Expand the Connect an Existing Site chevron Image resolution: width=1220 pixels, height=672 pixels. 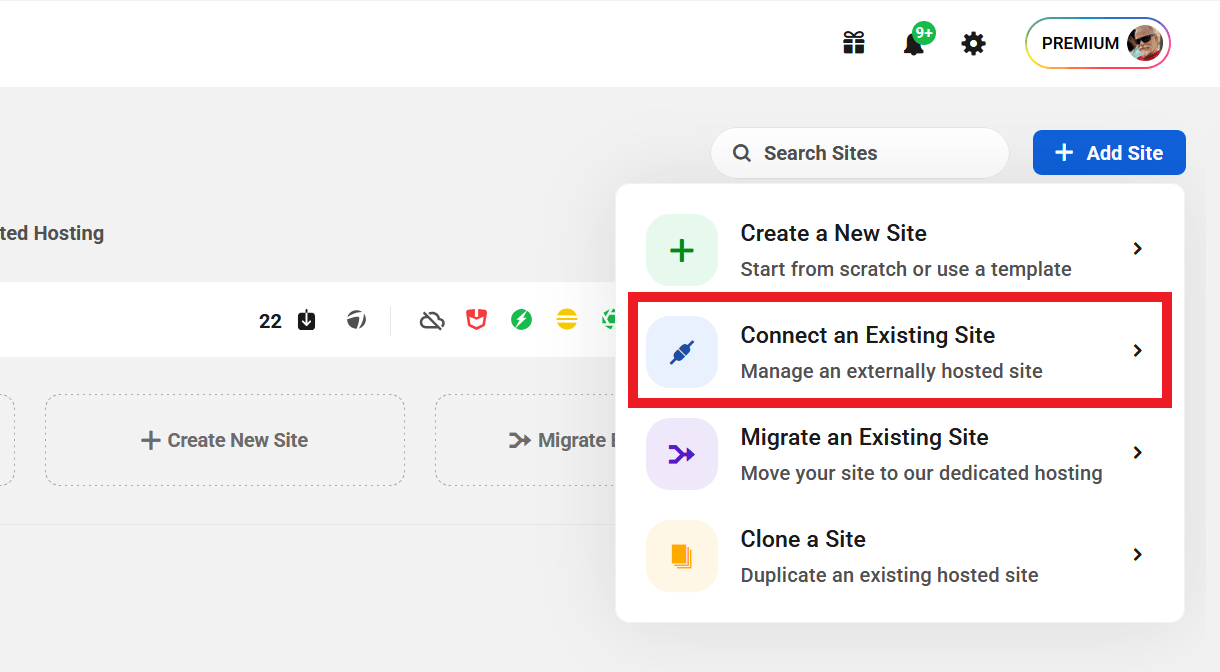(1137, 351)
